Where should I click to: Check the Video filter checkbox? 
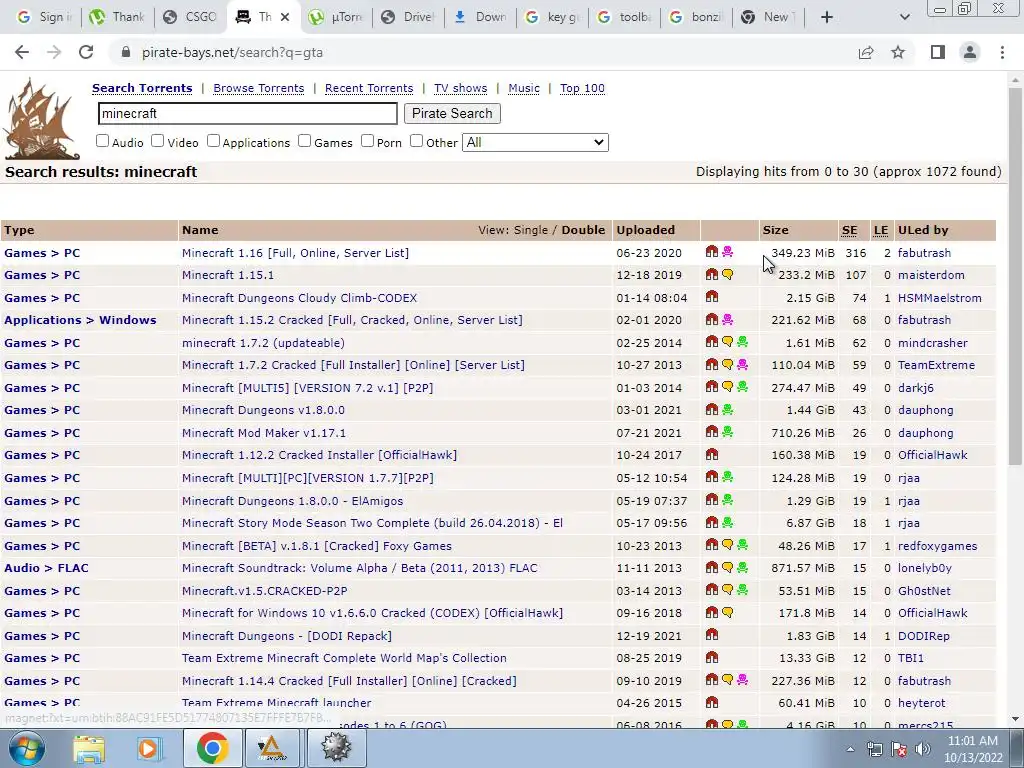157,140
